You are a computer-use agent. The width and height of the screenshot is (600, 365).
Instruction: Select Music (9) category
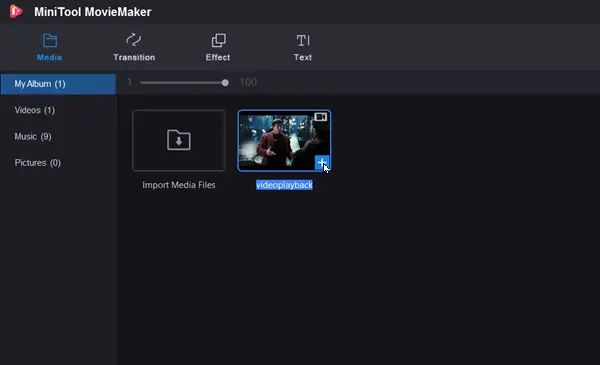point(33,137)
